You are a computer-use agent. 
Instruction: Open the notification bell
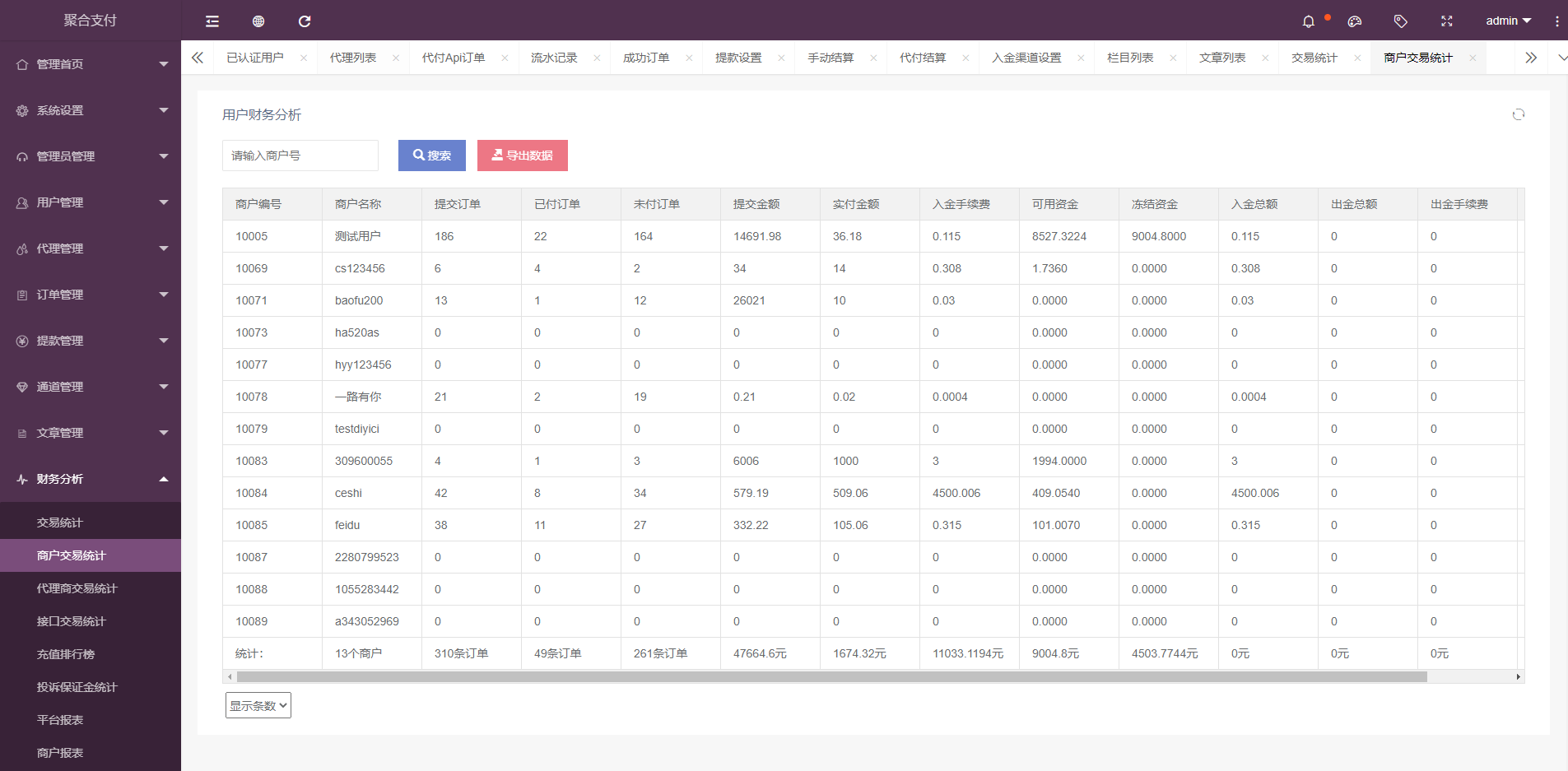(1309, 21)
